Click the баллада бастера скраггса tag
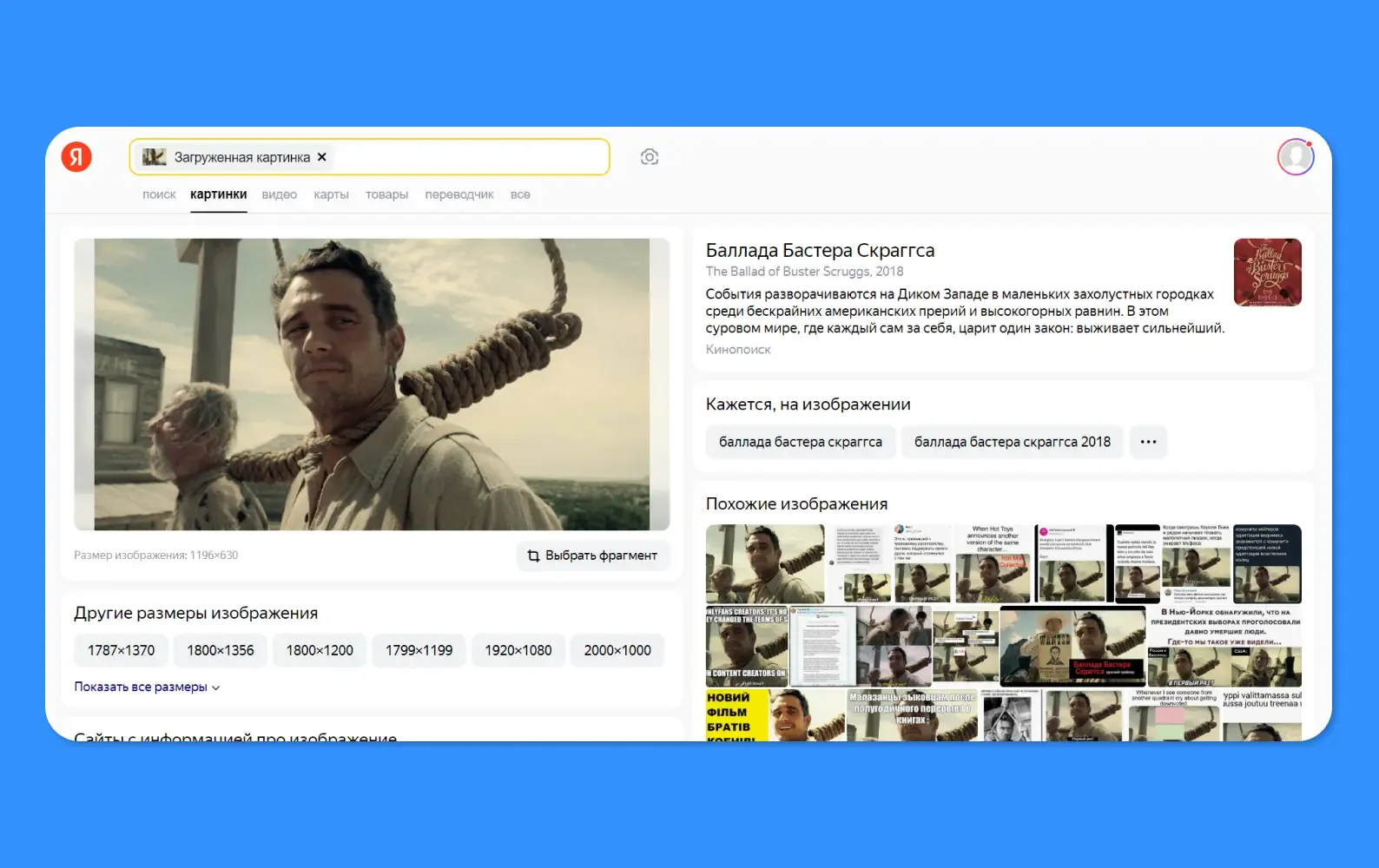 pyautogui.click(x=801, y=442)
